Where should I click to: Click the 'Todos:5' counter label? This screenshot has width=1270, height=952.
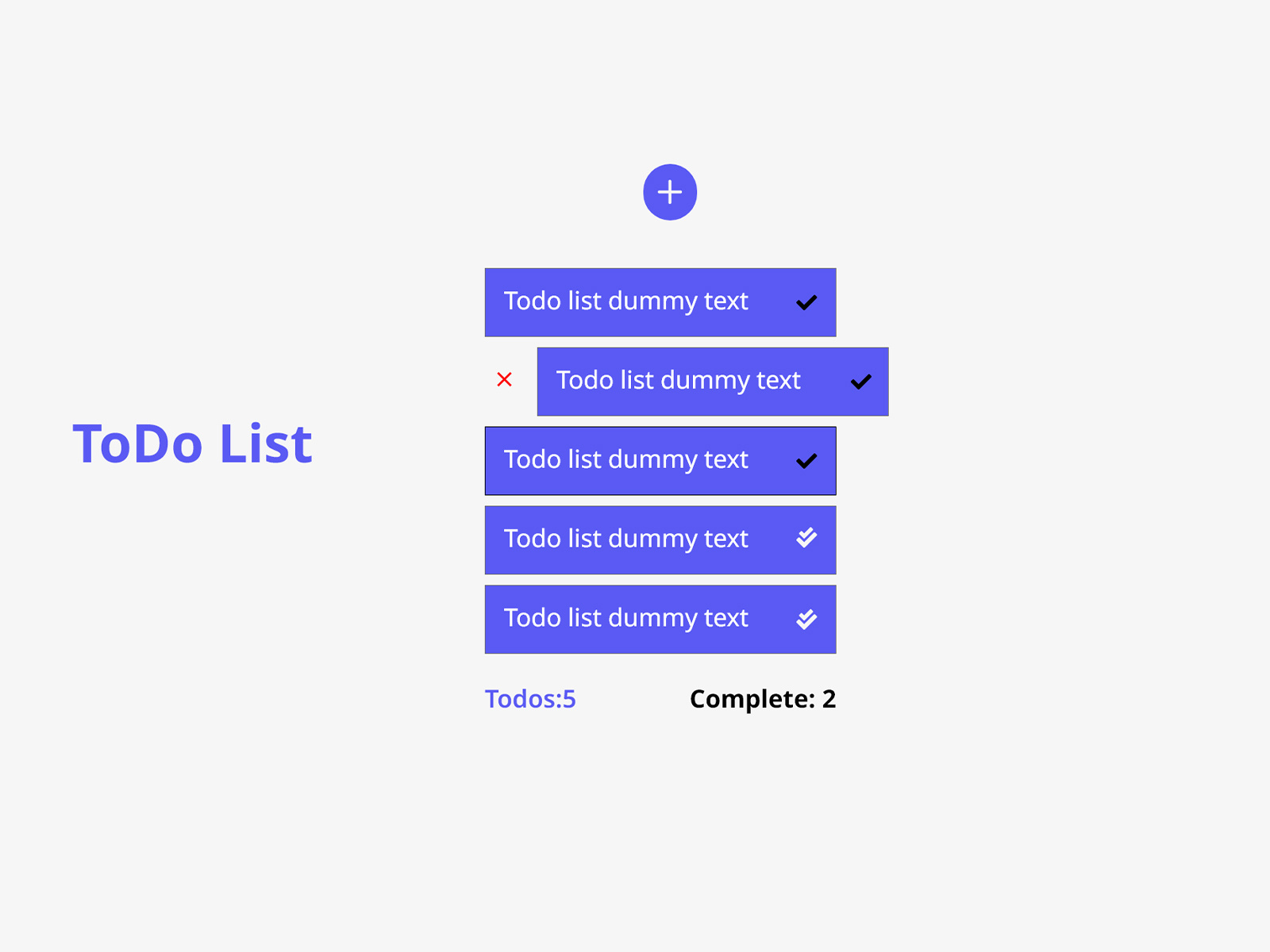[530, 699]
